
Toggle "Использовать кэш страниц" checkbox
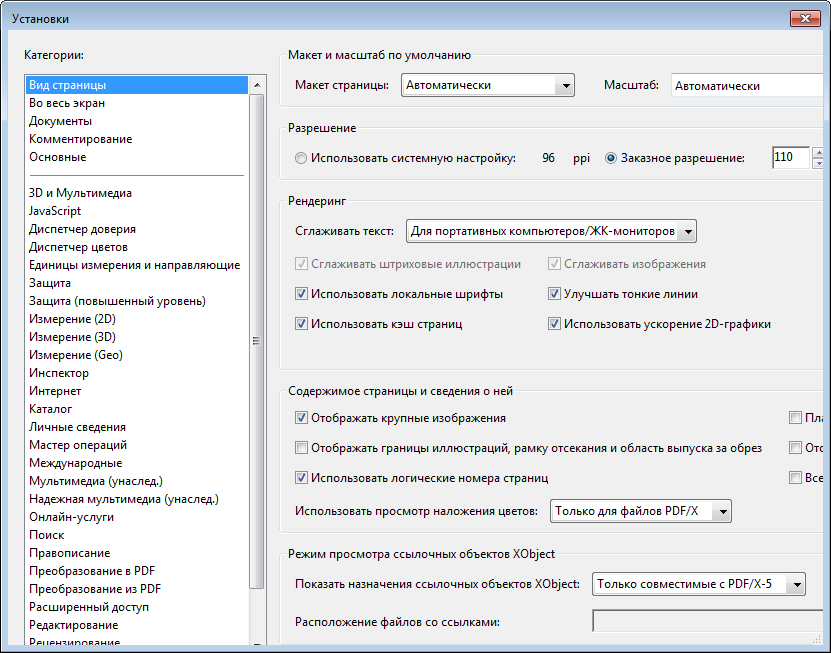click(x=301, y=323)
